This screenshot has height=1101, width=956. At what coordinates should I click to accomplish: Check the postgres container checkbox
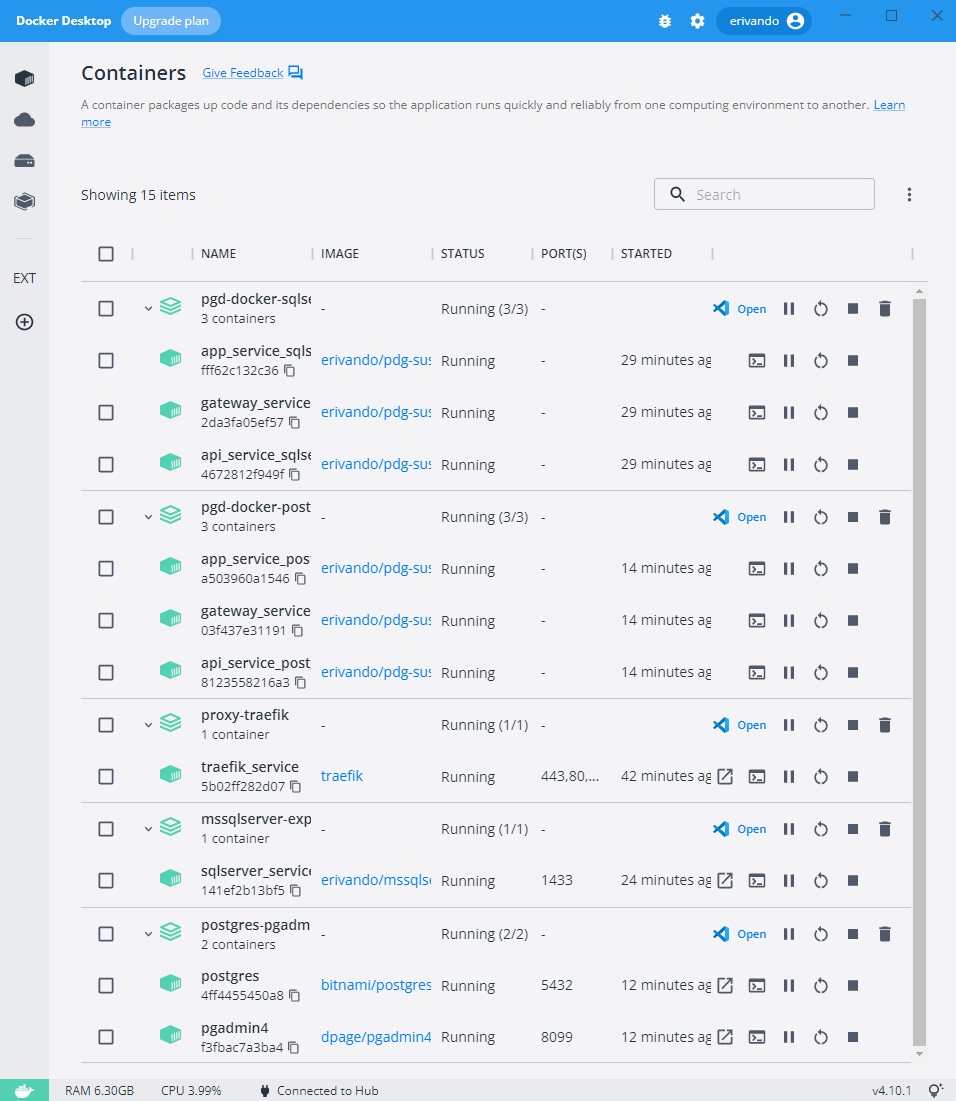pos(106,985)
